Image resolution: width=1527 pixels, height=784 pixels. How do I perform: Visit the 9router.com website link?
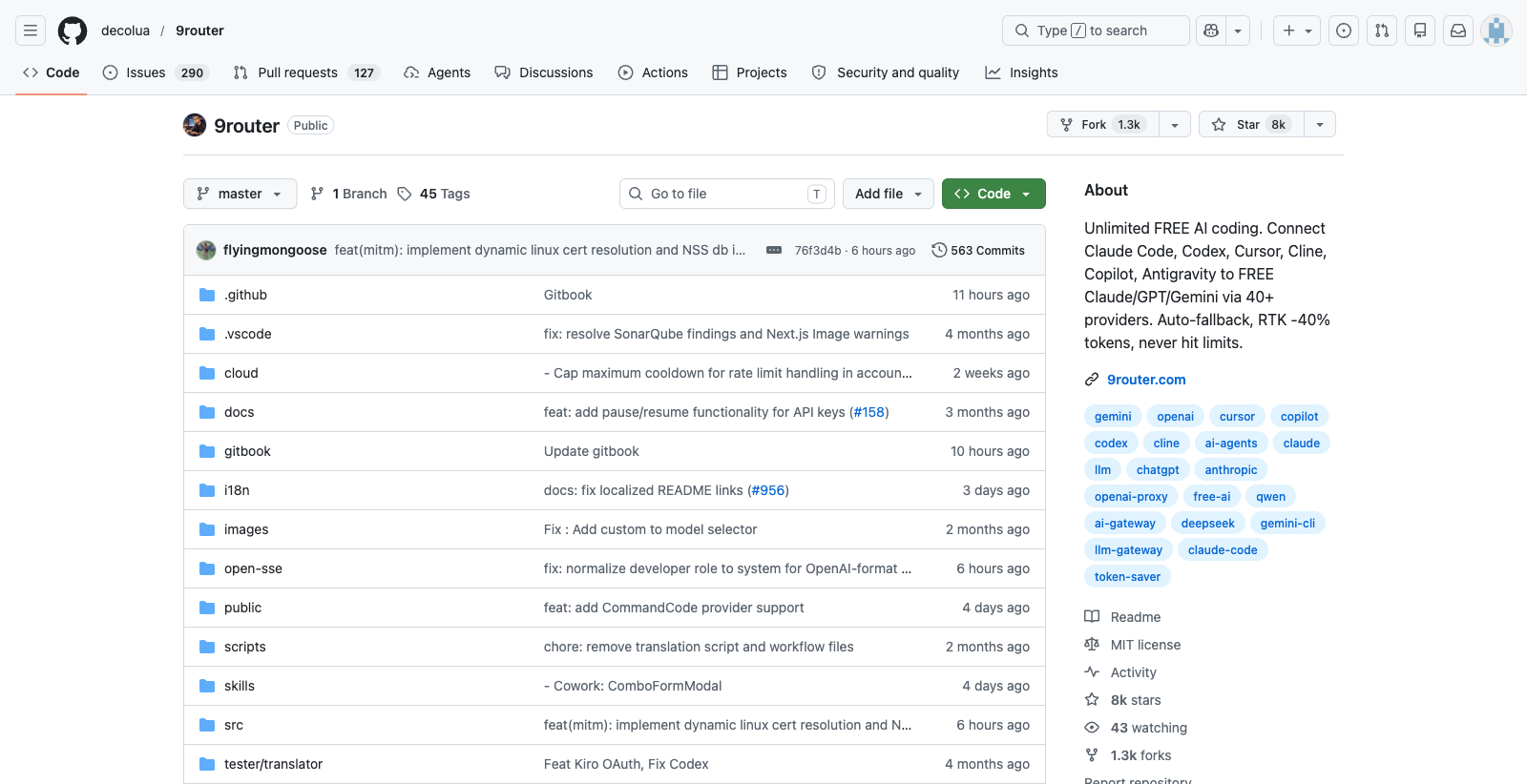(x=1146, y=380)
